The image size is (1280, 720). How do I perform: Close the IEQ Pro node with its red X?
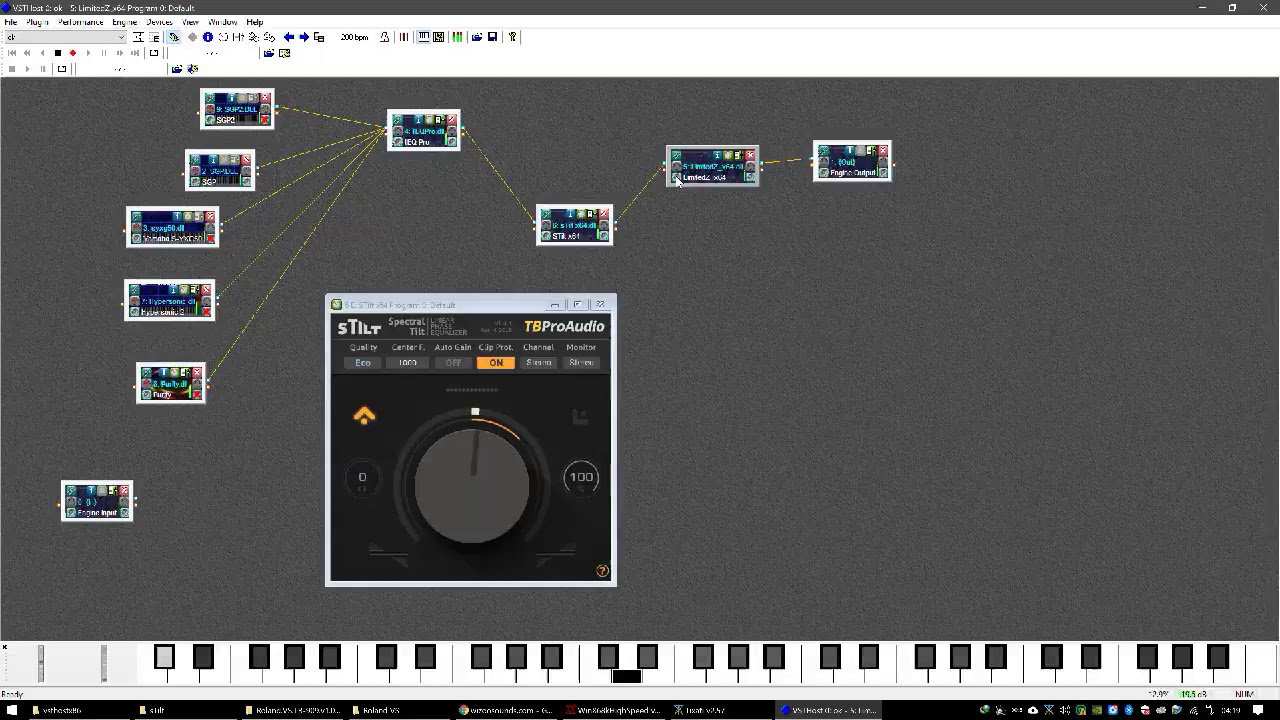pos(452,120)
